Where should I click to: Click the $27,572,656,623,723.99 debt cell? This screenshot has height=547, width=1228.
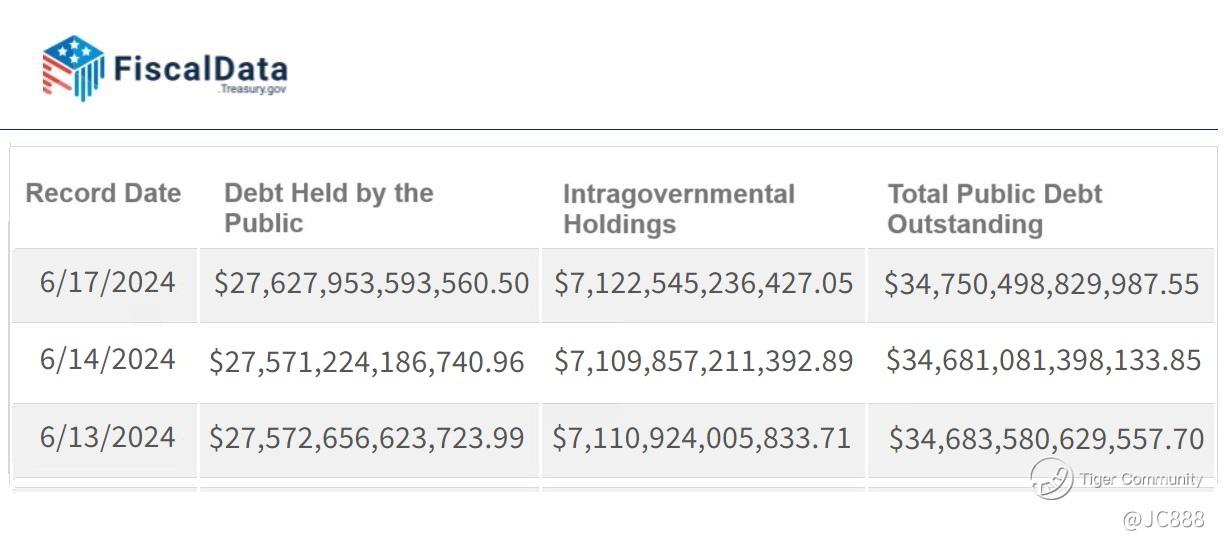[367, 438]
